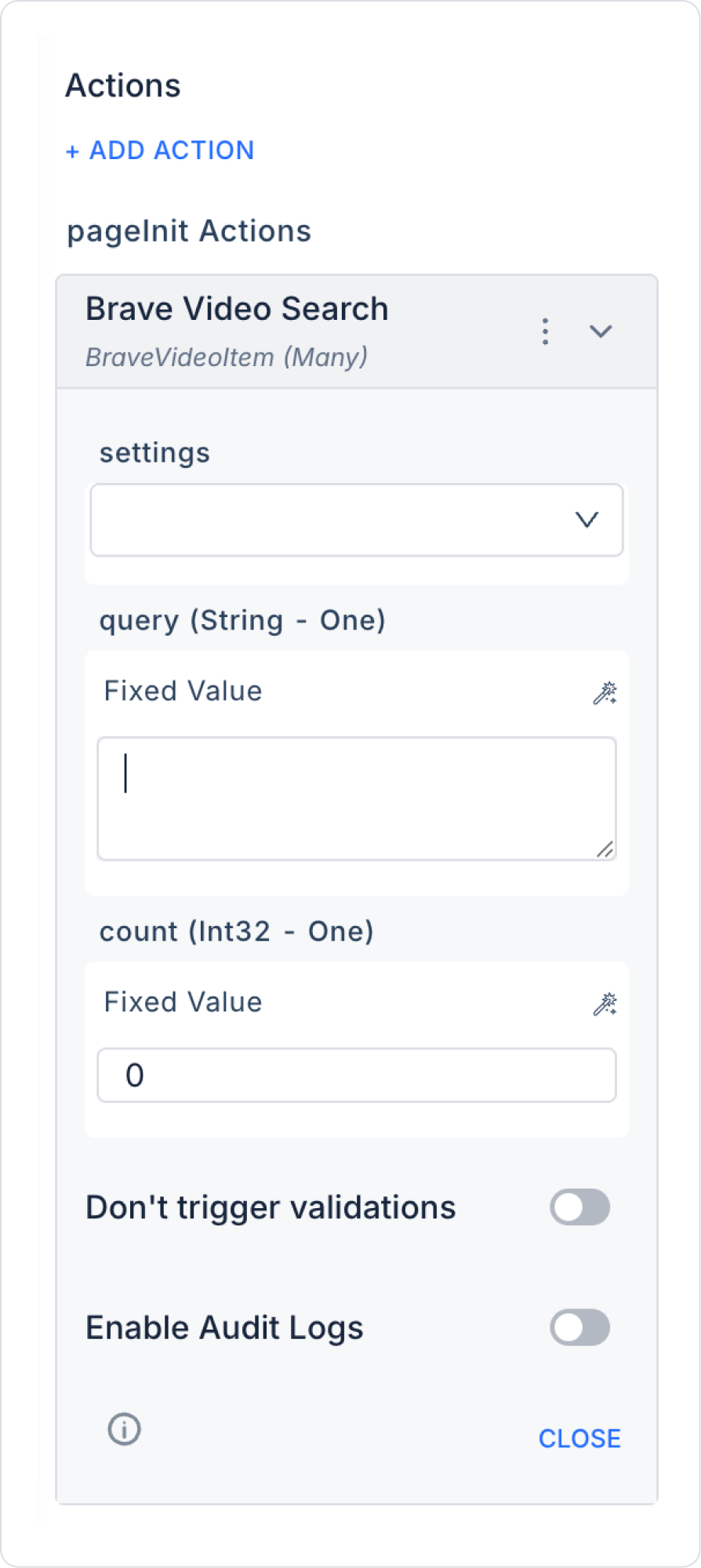
Task: Open the settings dropdown
Action: (x=357, y=520)
